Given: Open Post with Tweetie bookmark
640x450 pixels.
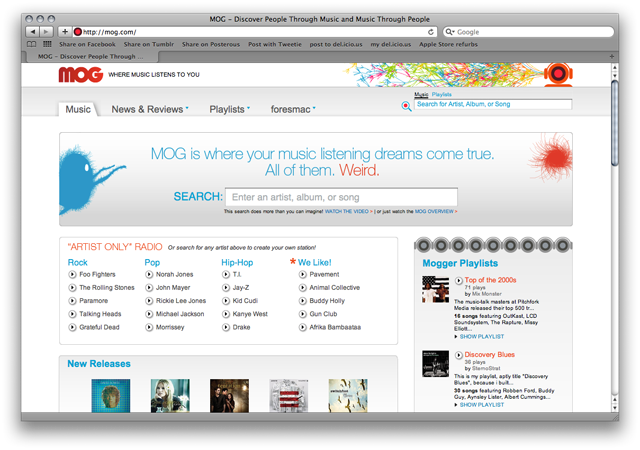Looking at the screenshot, I should click(x=275, y=44).
